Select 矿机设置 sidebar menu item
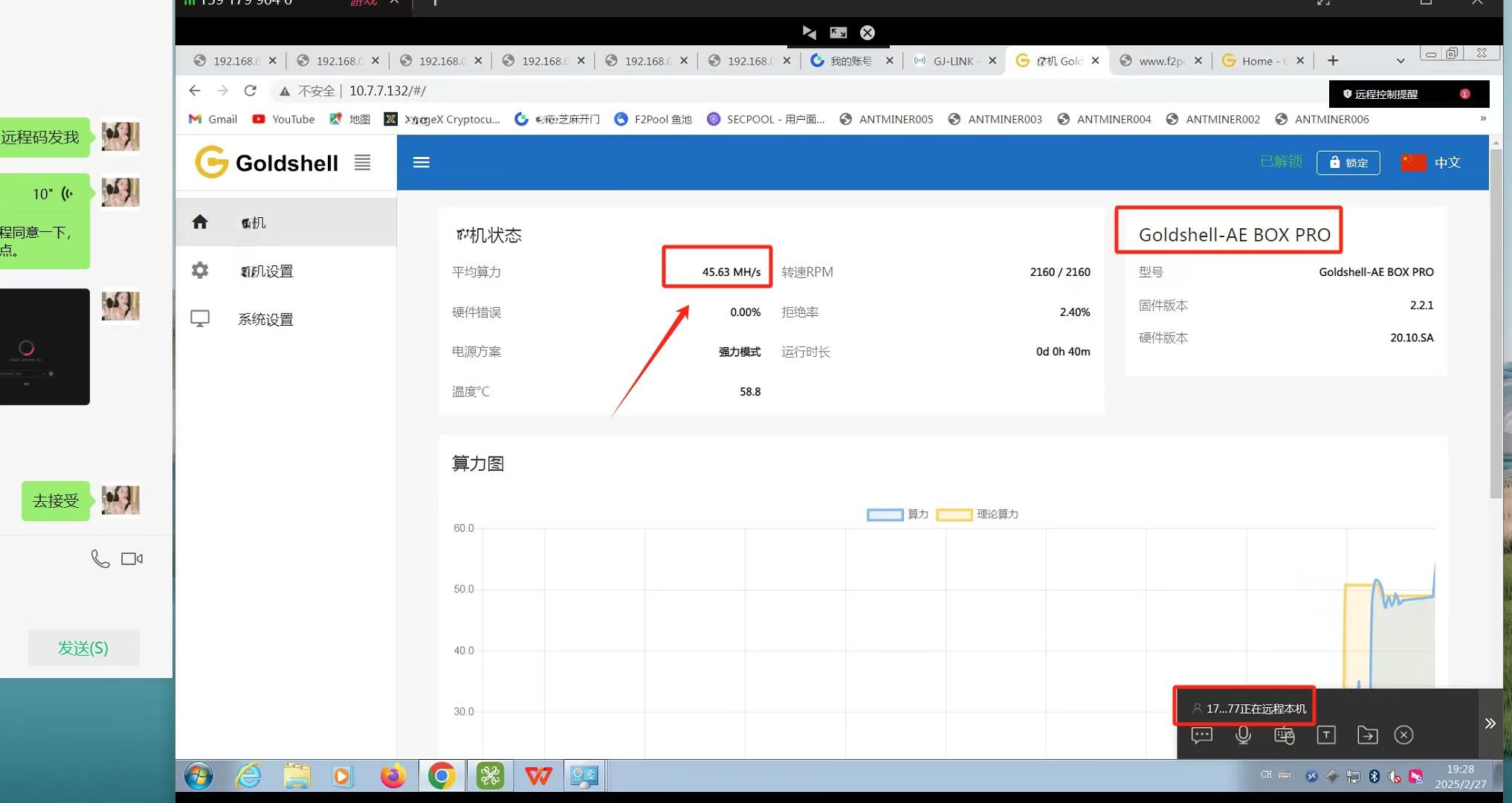1512x803 pixels. click(x=286, y=271)
